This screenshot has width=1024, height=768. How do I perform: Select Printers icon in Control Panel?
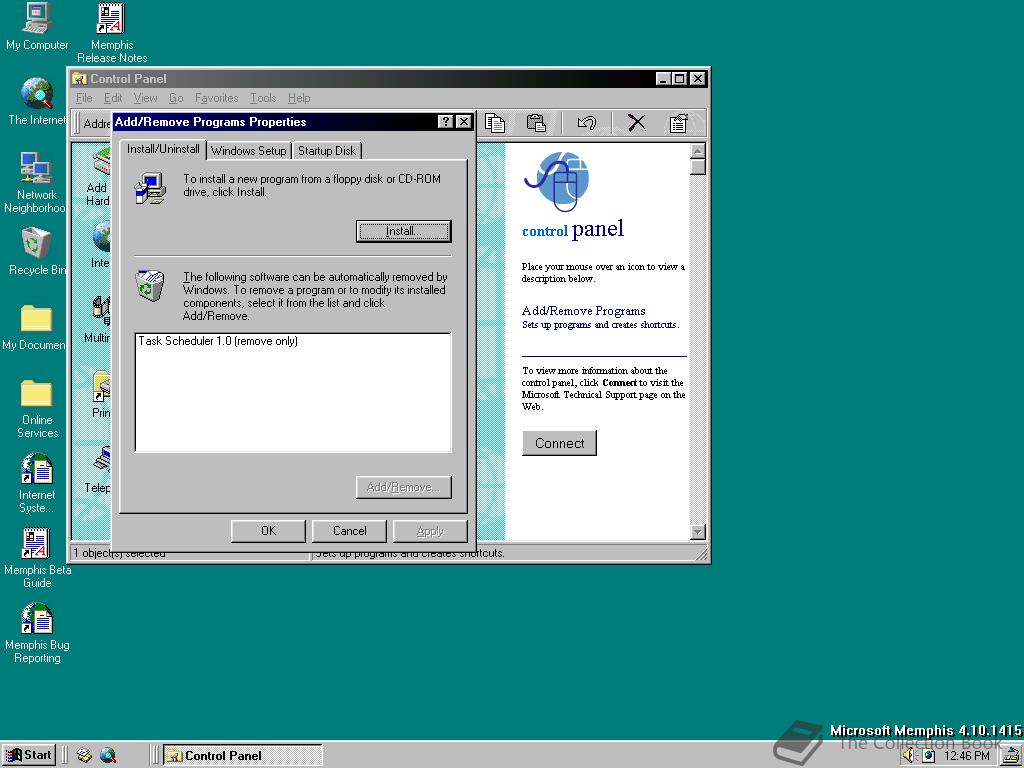point(101,394)
